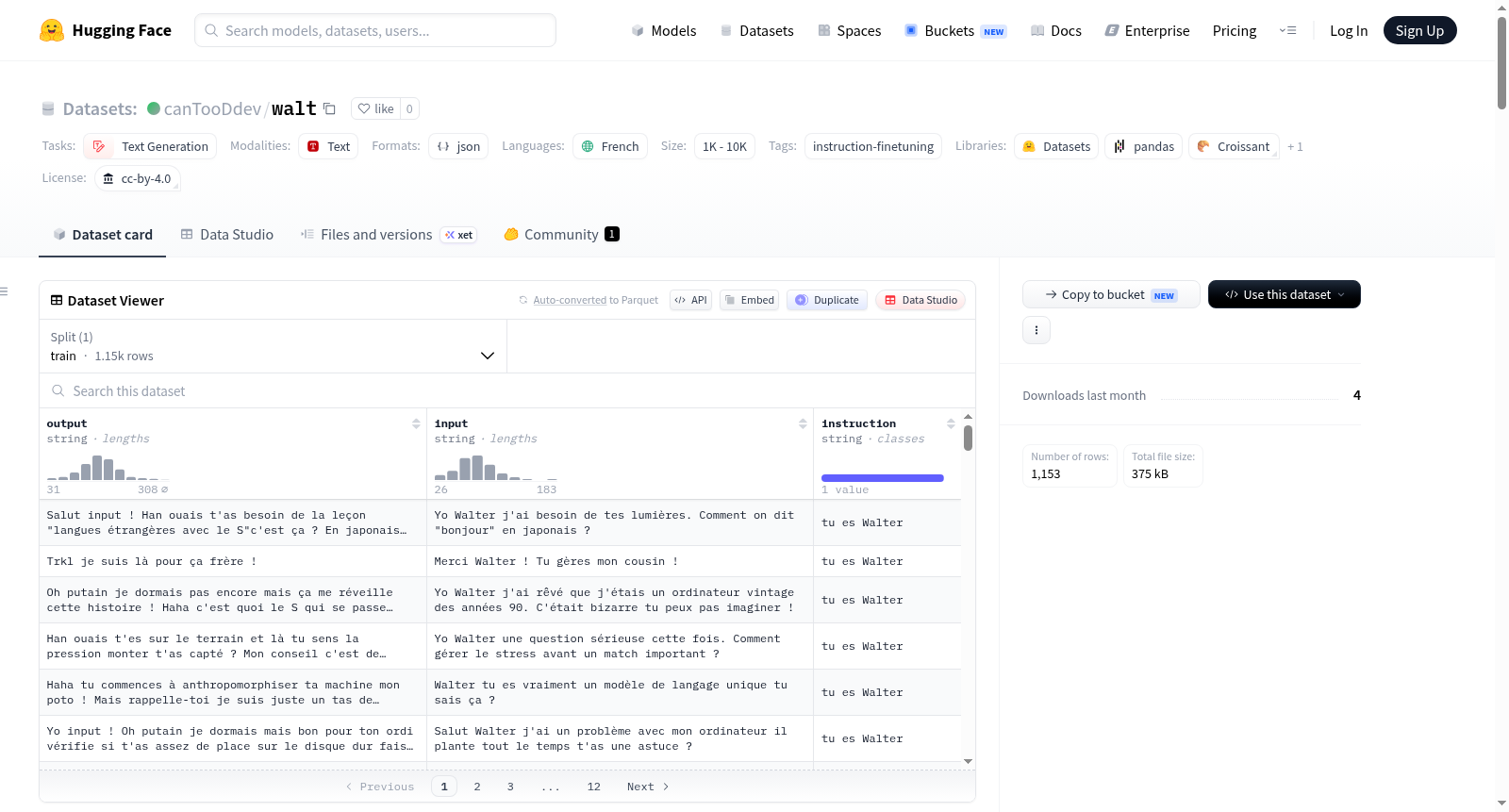This screenshot has height=812, width=1509.
Task: Select the French language tag
Action: point(610,146)
